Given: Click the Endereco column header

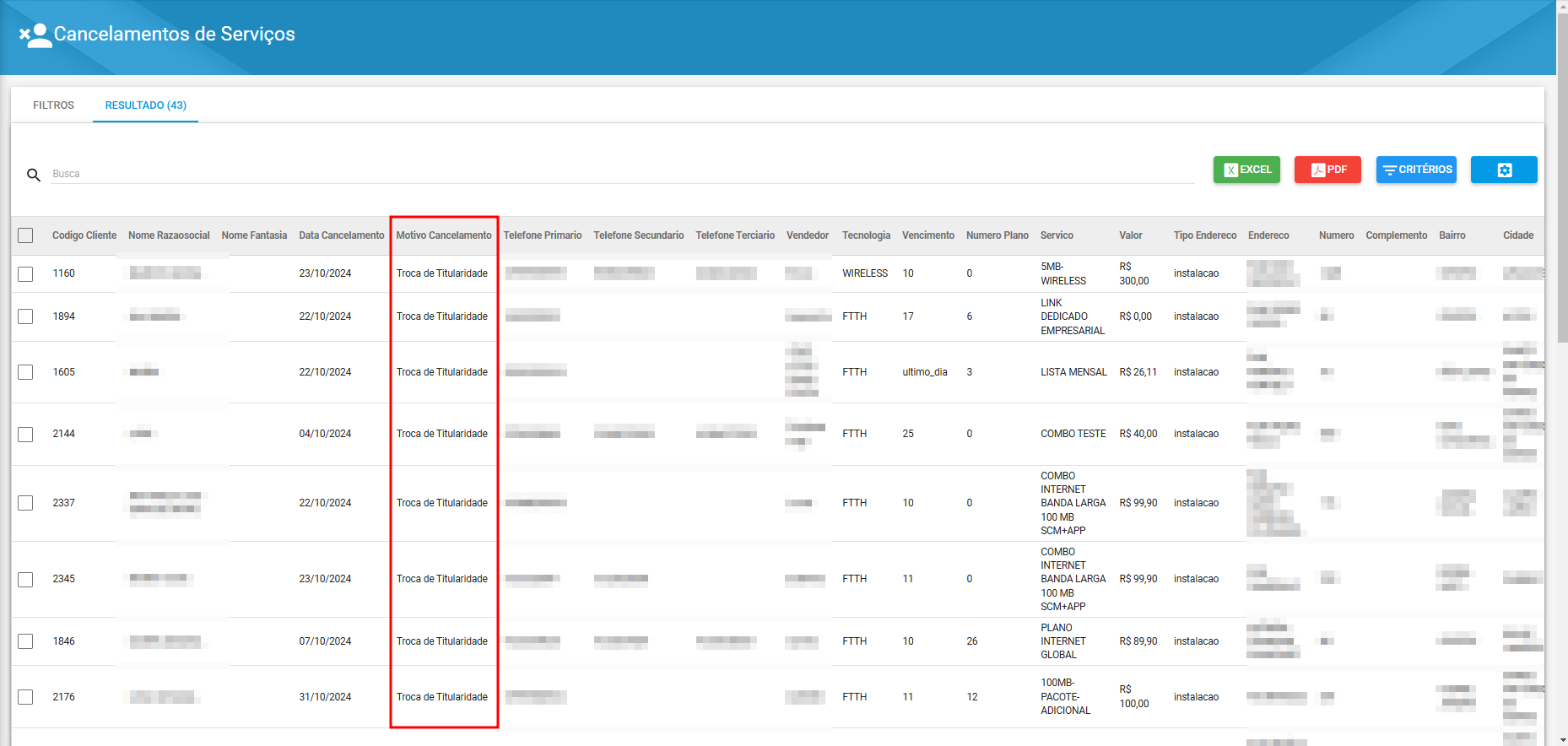Looking at the screenshot, I should pos(1268,235).
